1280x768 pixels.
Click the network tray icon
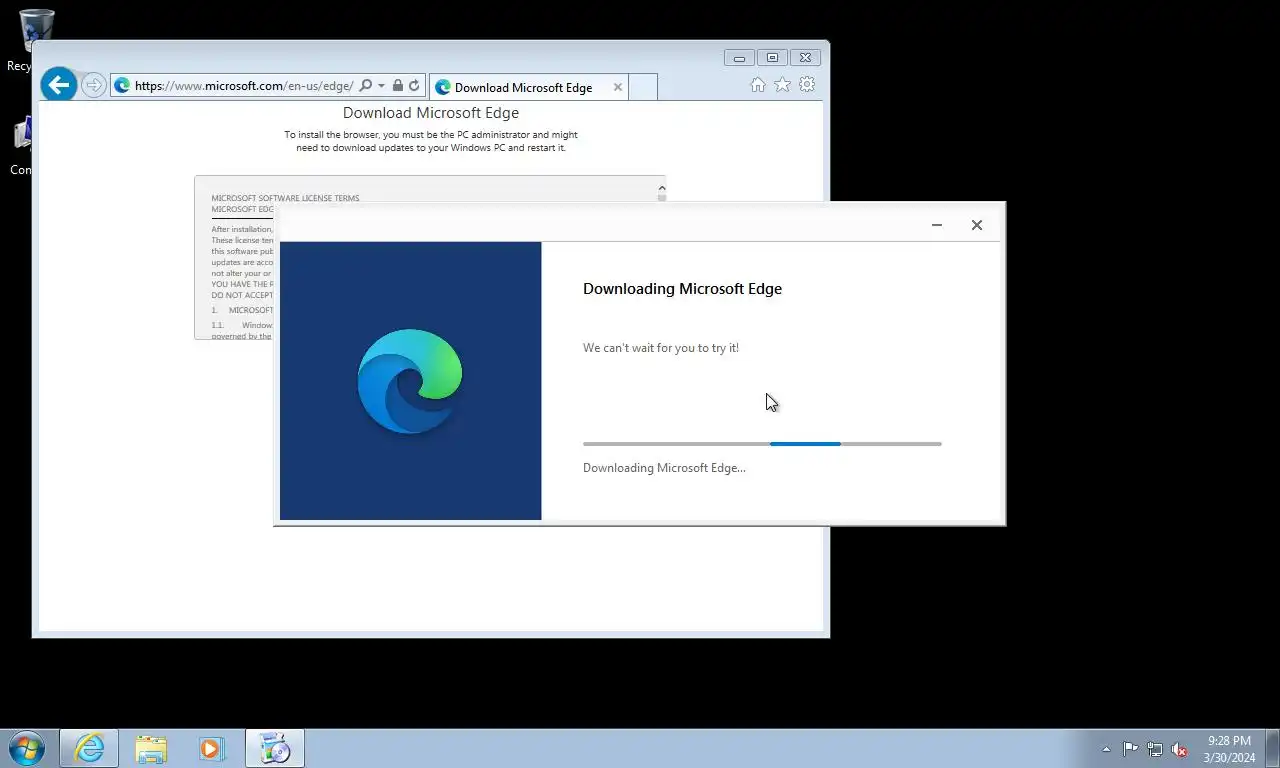pyautogui.click(x=1155, y=749)
